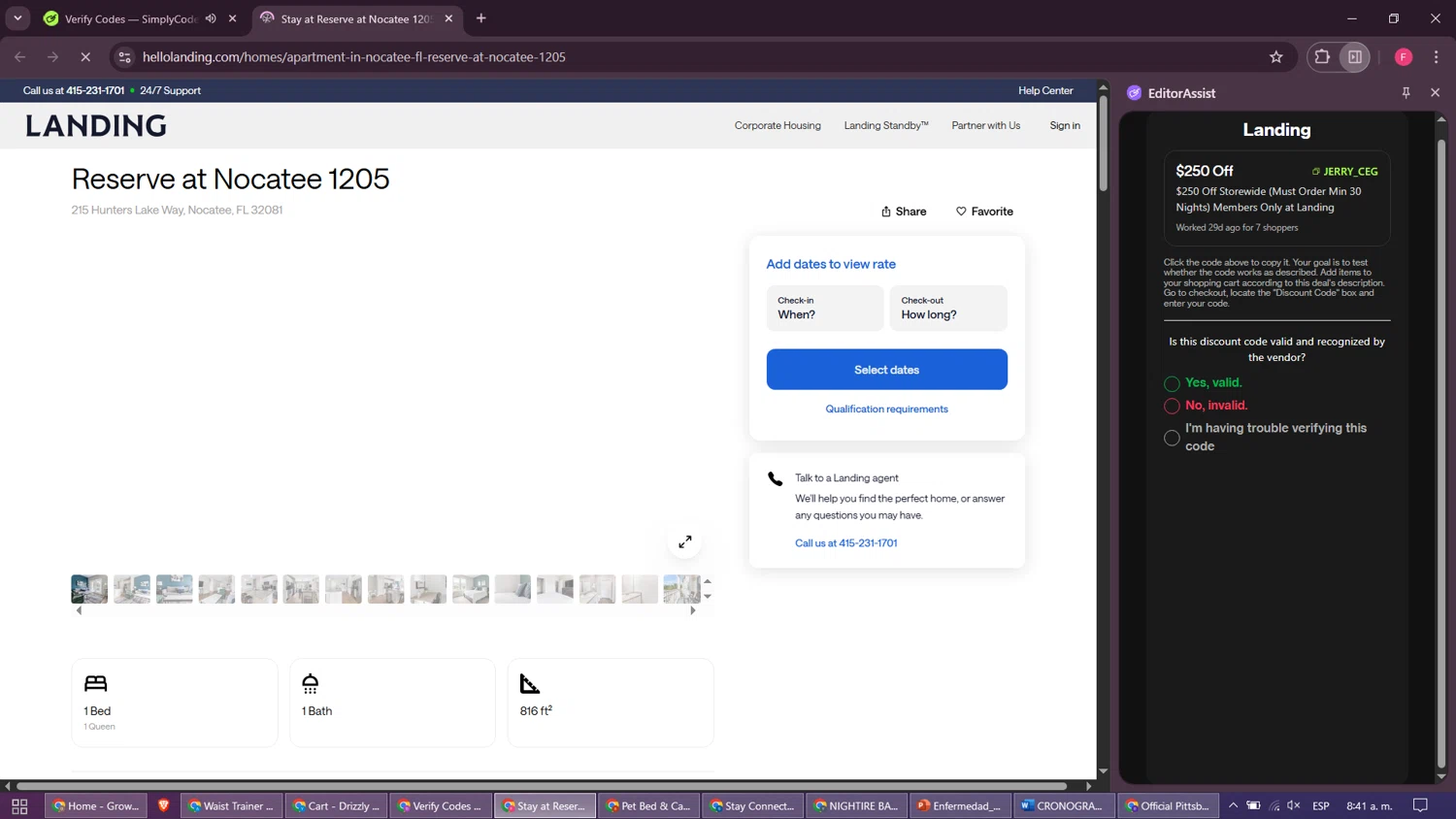This screenshot has width=1456, height=819.
Task: Copy the JERRY_CEG discount code
Action: point(1344,171)
